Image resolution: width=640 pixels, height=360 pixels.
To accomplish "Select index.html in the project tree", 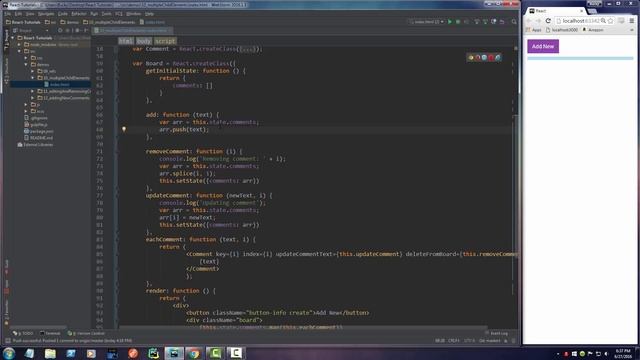I will (x=59, y=84).
